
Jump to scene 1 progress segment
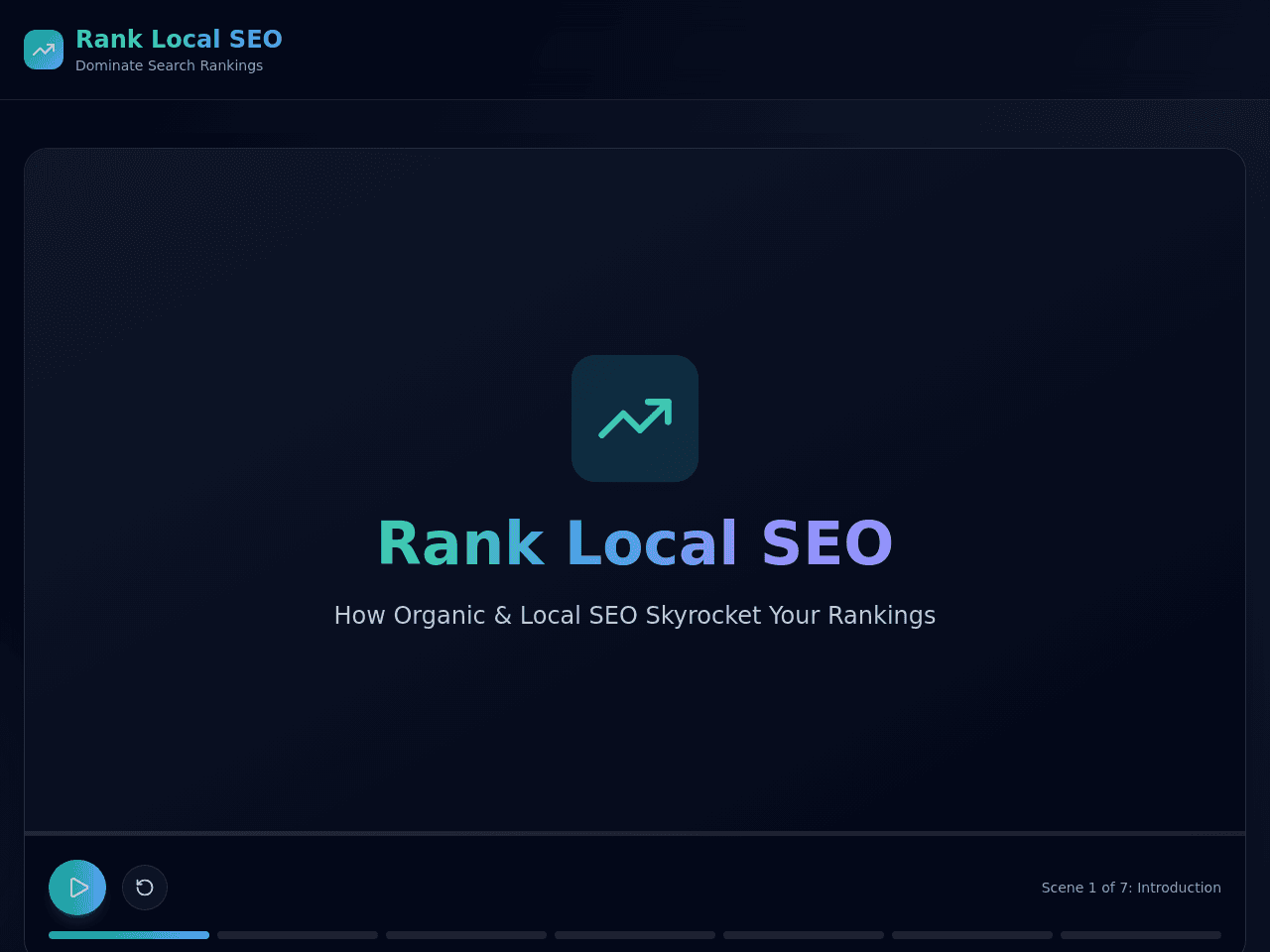click(x=129, y=935)
